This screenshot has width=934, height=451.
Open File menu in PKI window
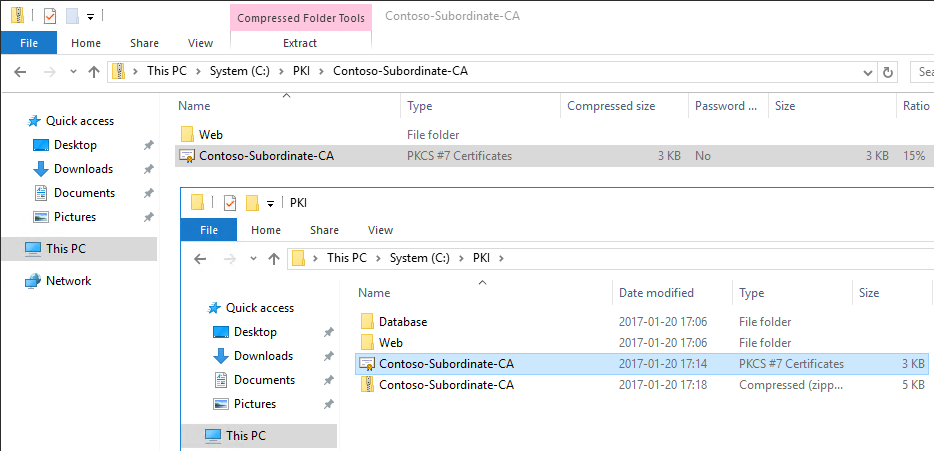click(208, 230)
